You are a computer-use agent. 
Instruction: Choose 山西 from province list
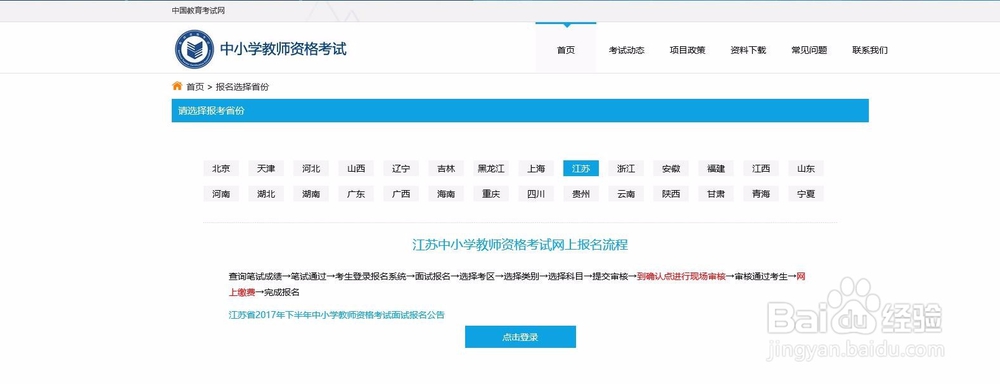[x=356, y=168]
